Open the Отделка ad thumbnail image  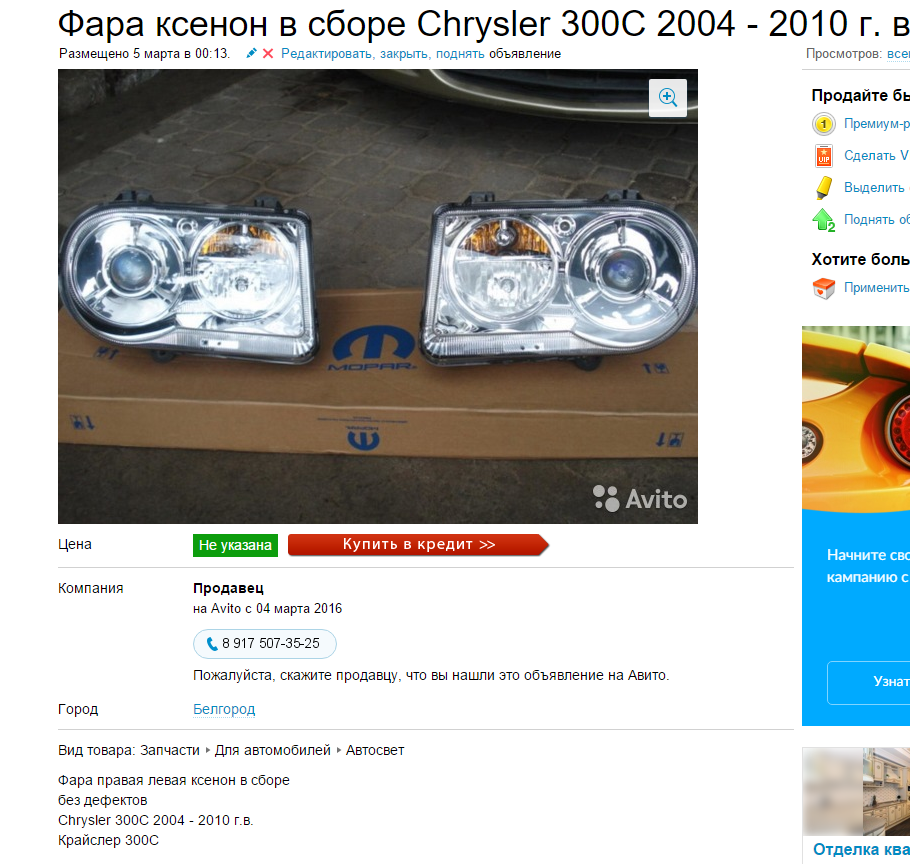[x=856, y=791]
